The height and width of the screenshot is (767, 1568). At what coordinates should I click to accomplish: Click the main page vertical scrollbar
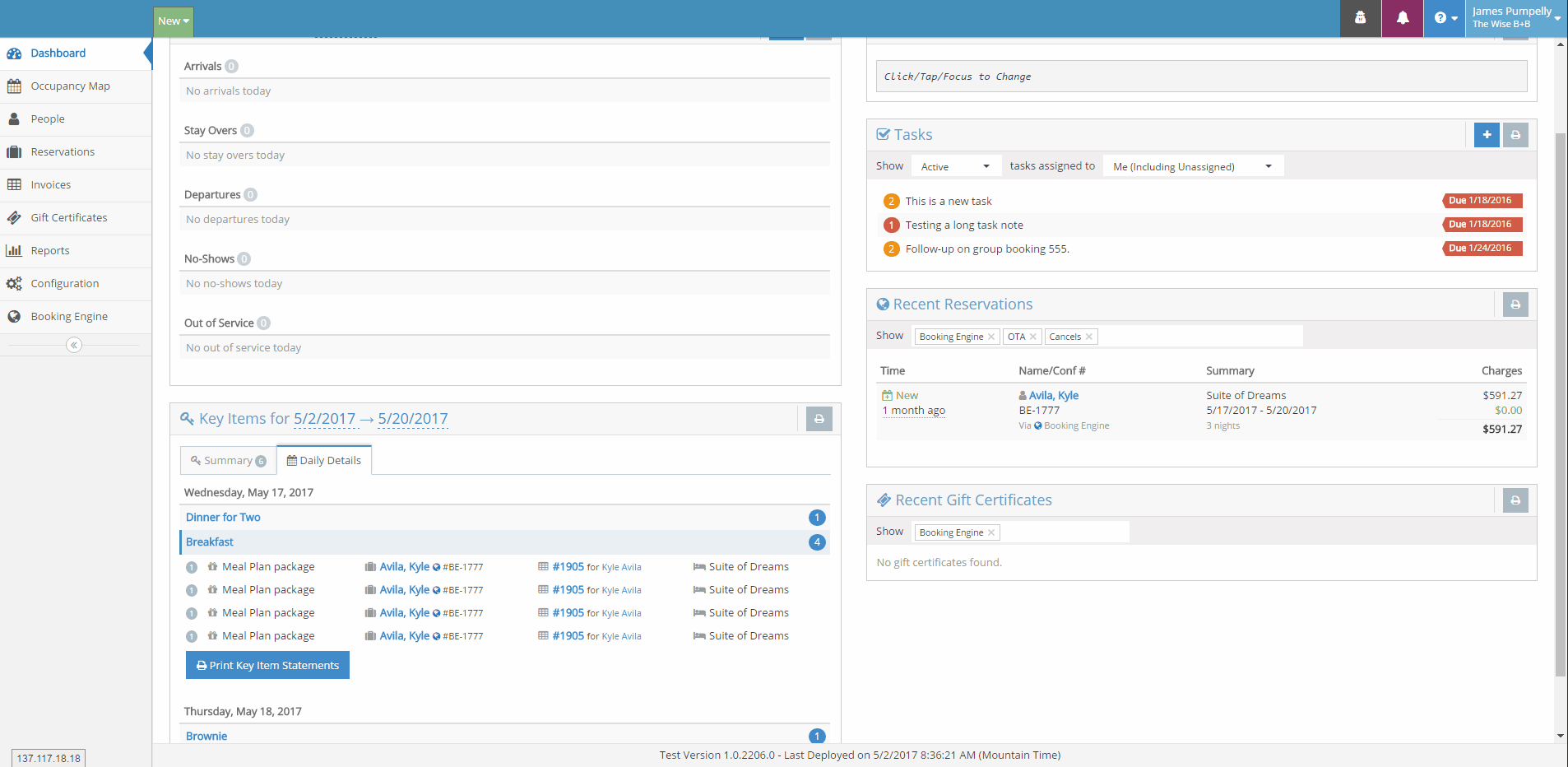coord(1561,403)
